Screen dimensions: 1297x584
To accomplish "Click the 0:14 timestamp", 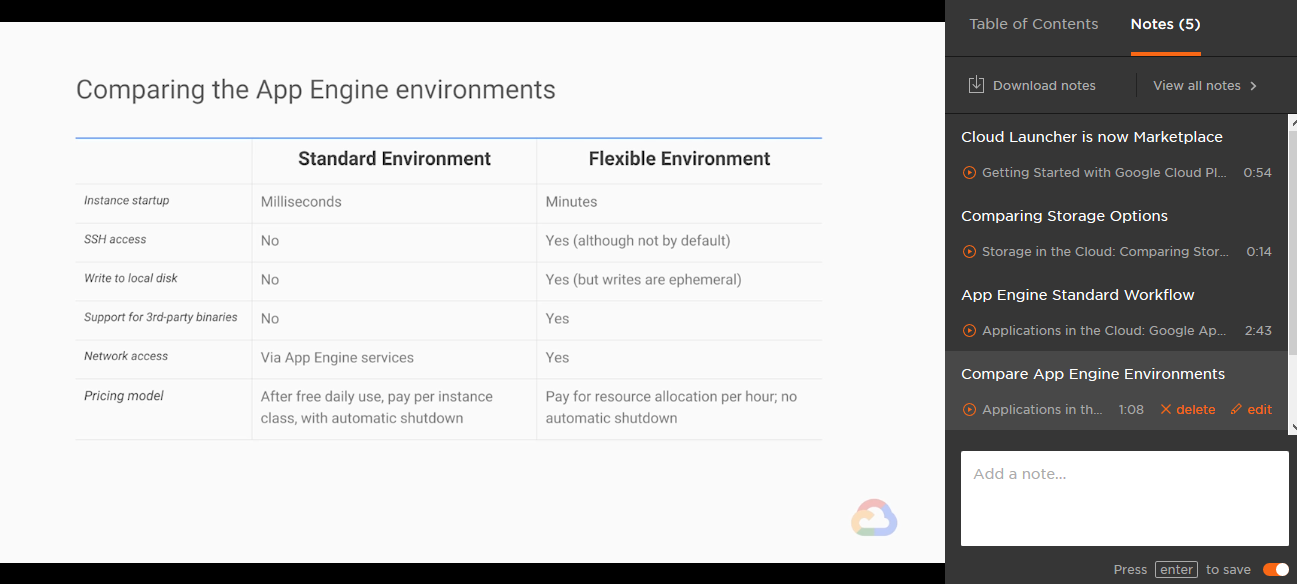I will click(1259, 252).
